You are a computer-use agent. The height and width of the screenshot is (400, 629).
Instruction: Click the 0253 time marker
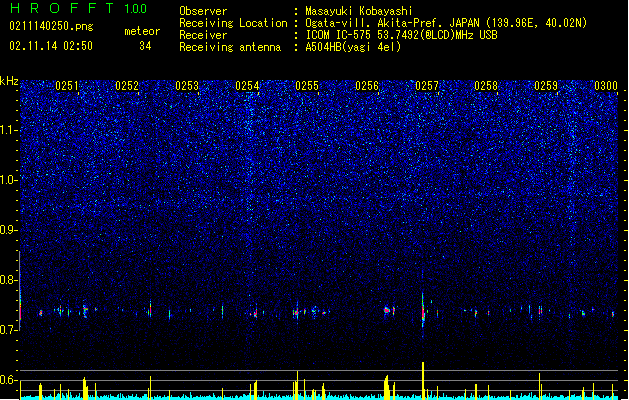[x=187, y=86]
